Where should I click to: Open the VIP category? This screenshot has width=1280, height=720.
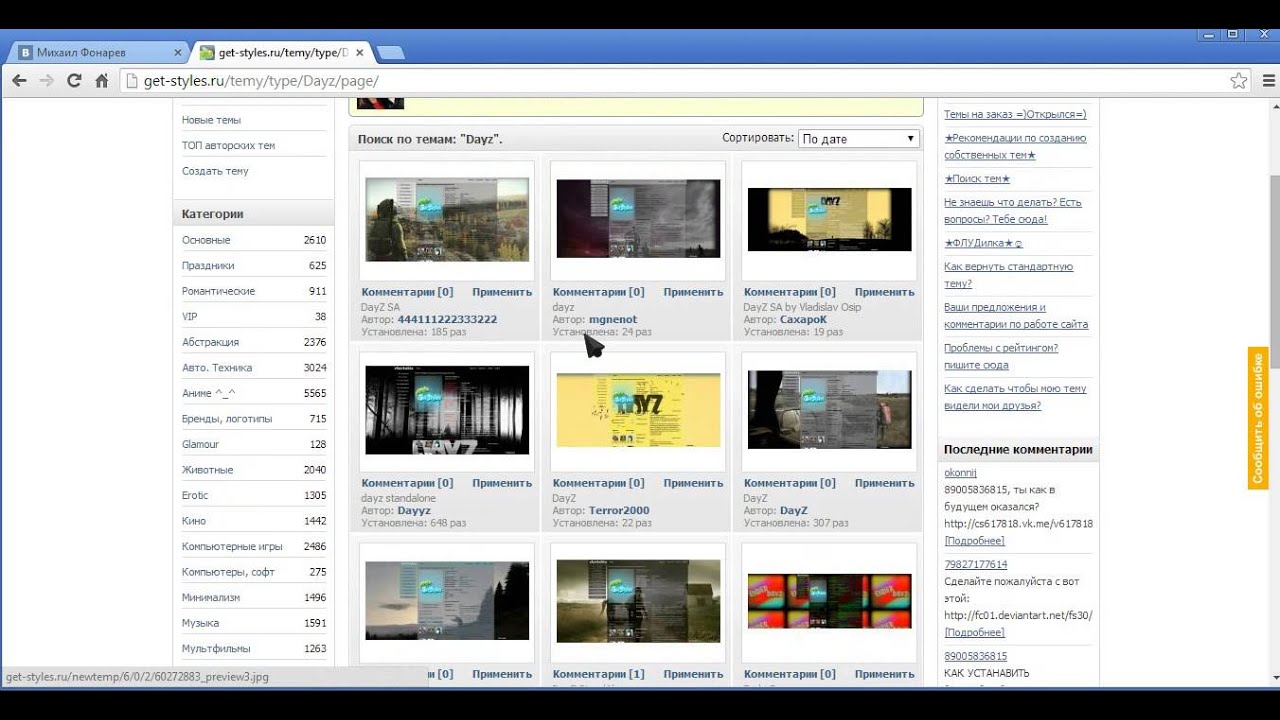(189, 316)
